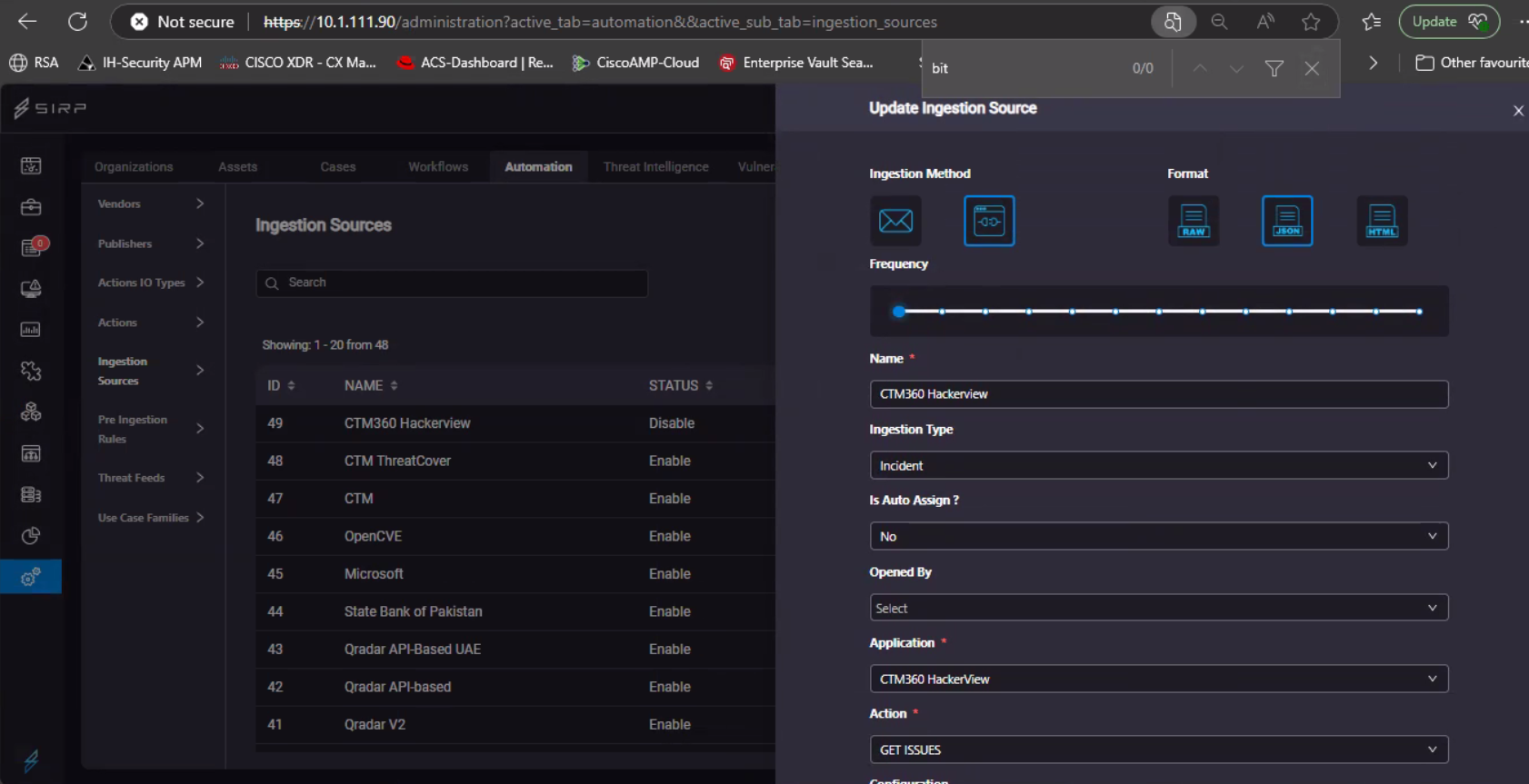The height and width of the screenshot is (784, 1529).
Task: Expand the Publishers menu chevron
Action: coord(200,243)
